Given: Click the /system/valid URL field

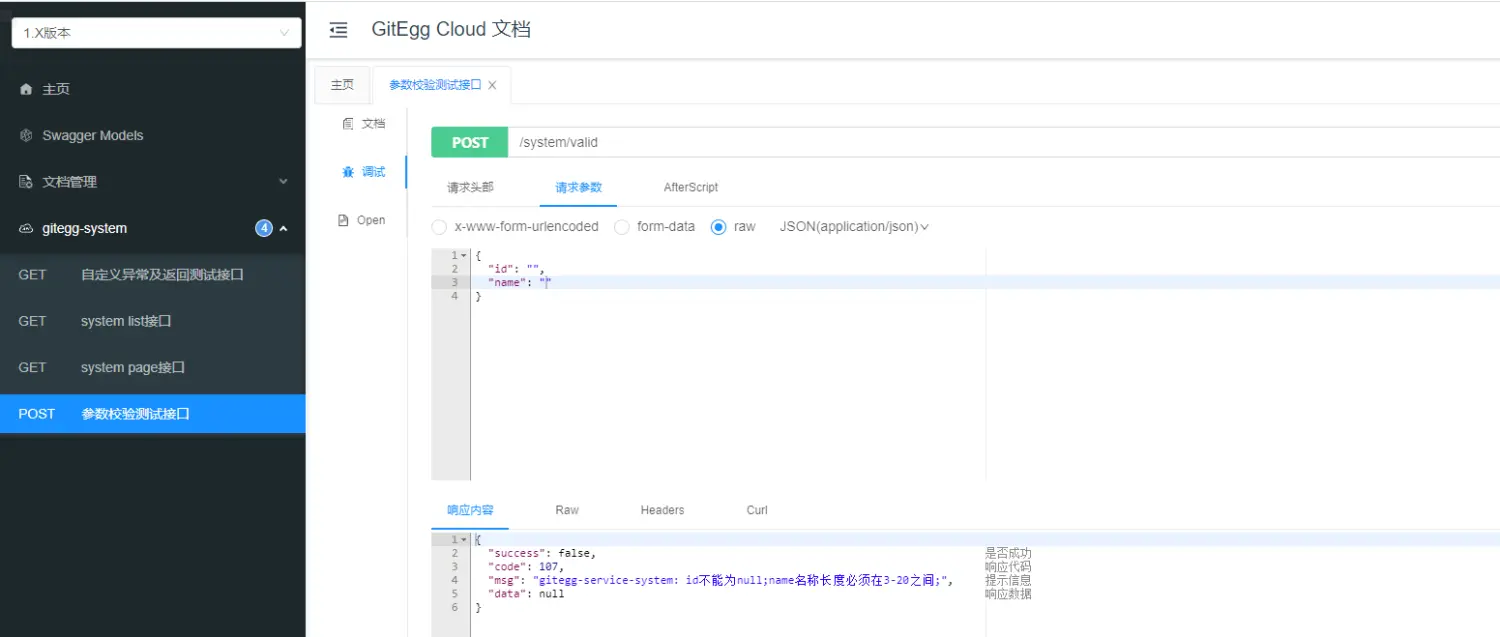Looking at the screenshot, I should click(x=1004, y=142).
